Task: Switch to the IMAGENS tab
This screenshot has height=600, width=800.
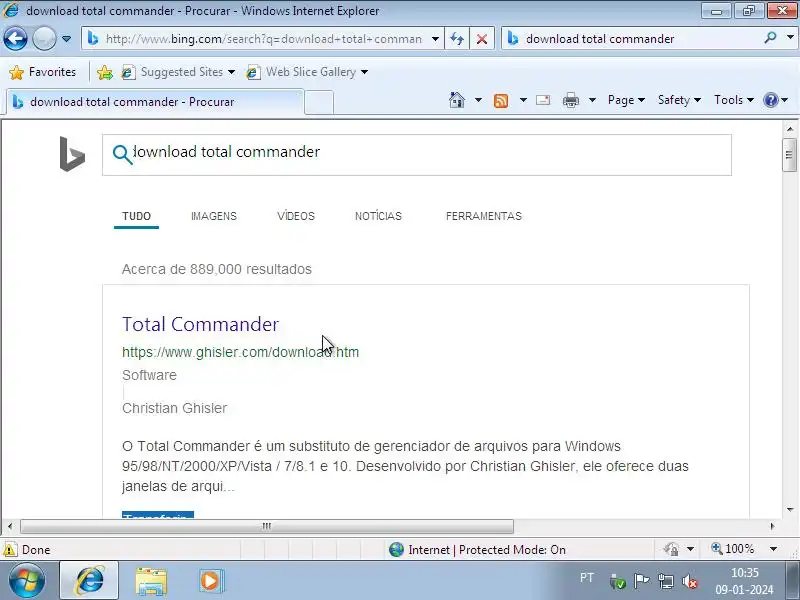Action: (214, 216)
